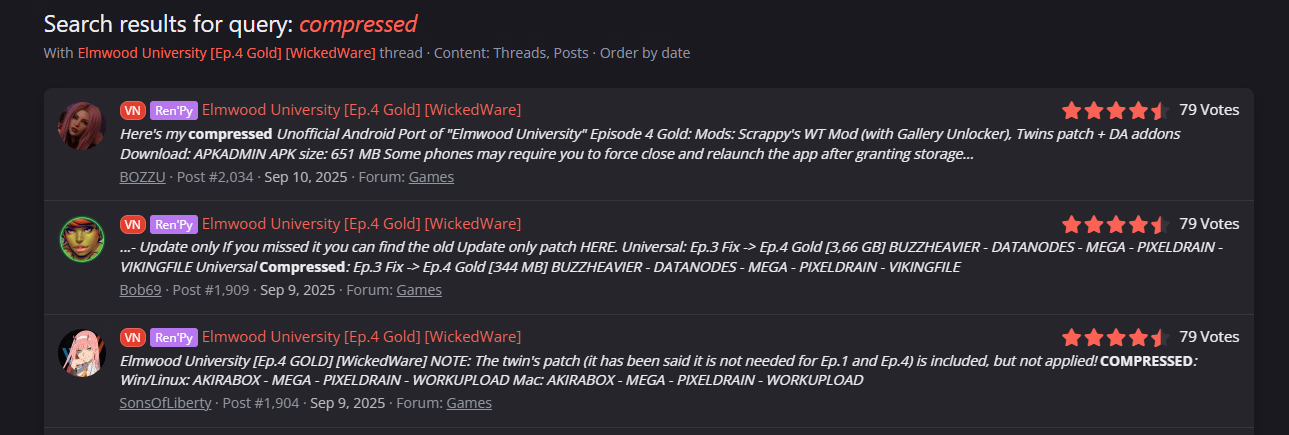
Task: Click the Ren'Py tag on Bob69's result
Action: pos(173,224)
